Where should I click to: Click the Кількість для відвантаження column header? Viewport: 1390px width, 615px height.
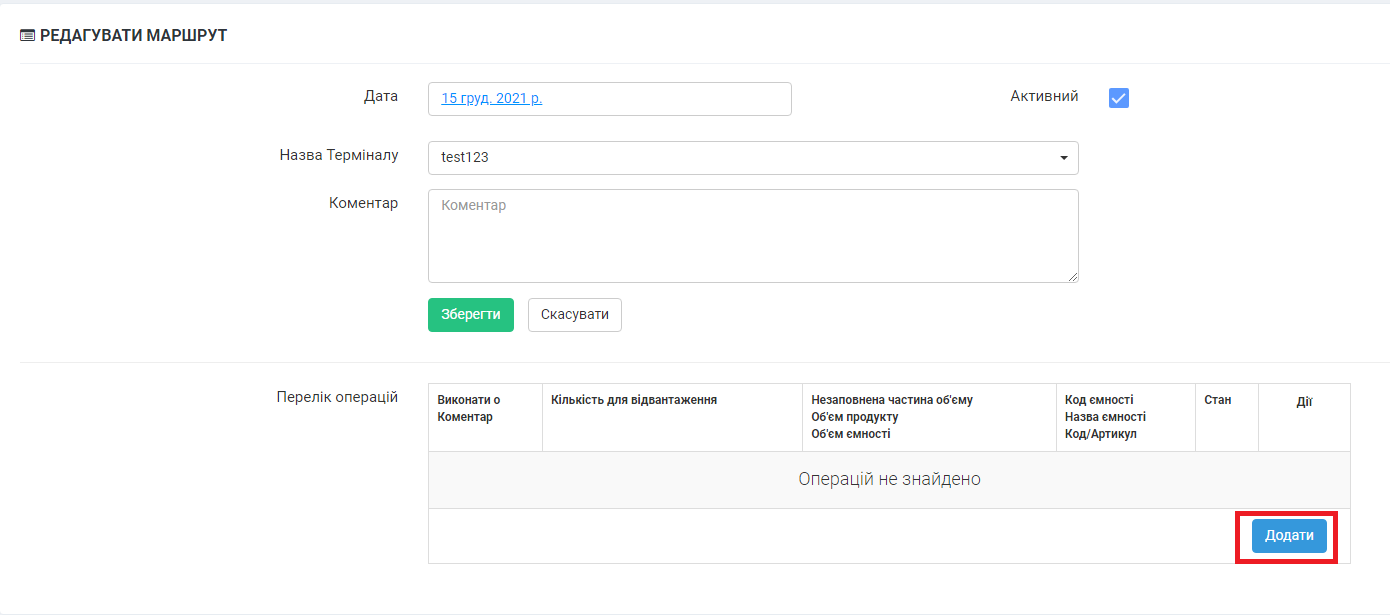tap(634, 400)
